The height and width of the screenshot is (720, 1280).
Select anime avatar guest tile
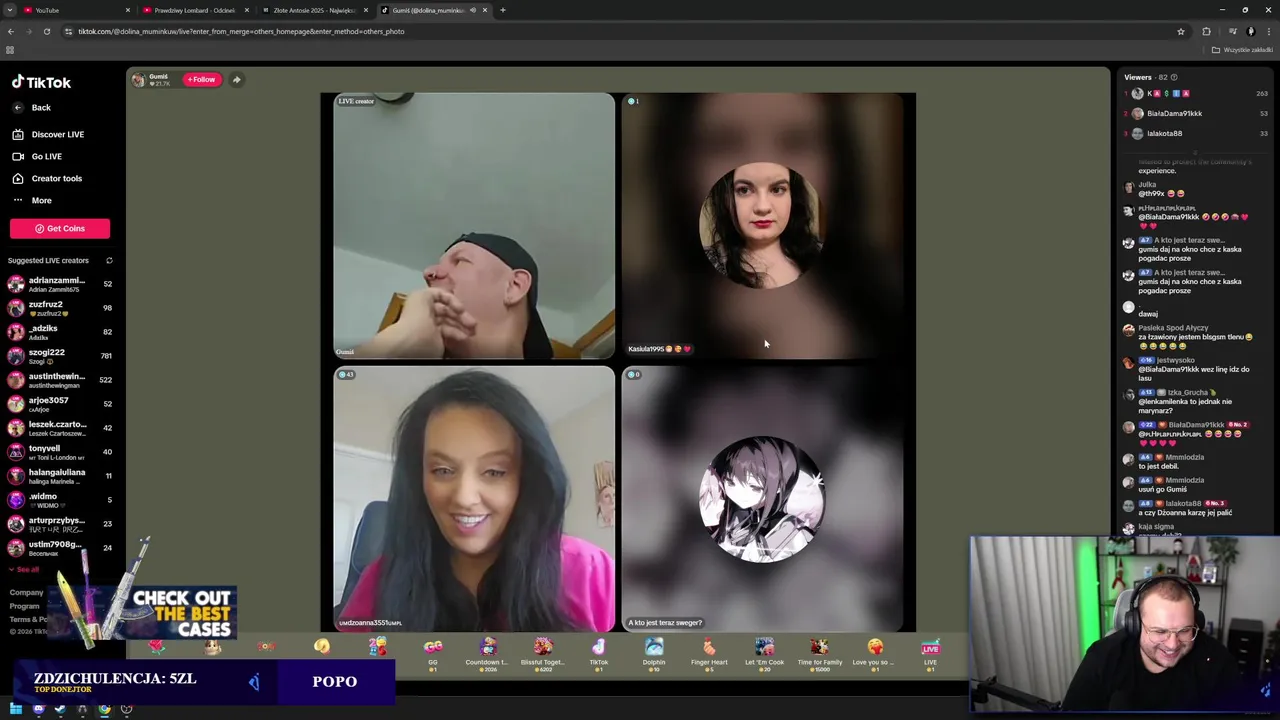click(762, 498)
